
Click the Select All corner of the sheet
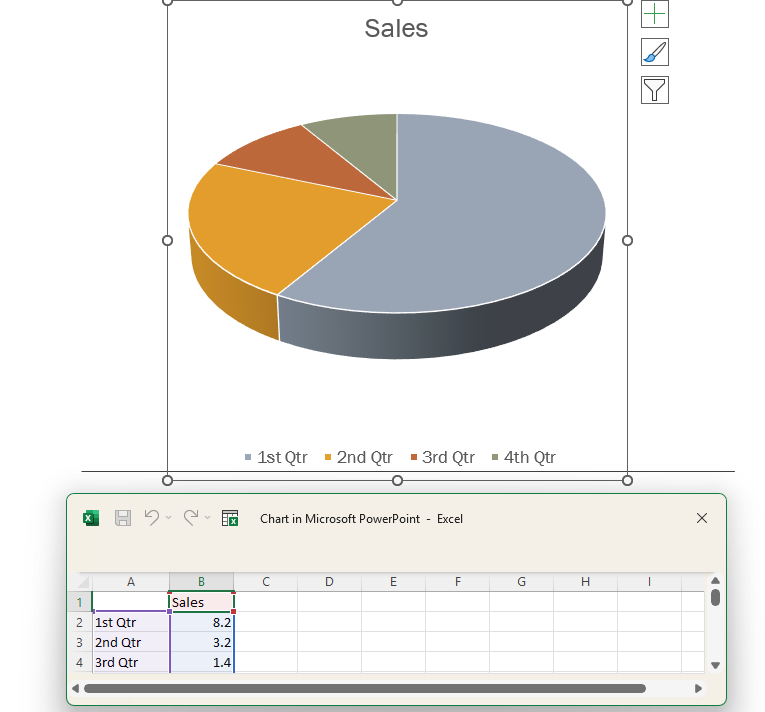point(84,582)
